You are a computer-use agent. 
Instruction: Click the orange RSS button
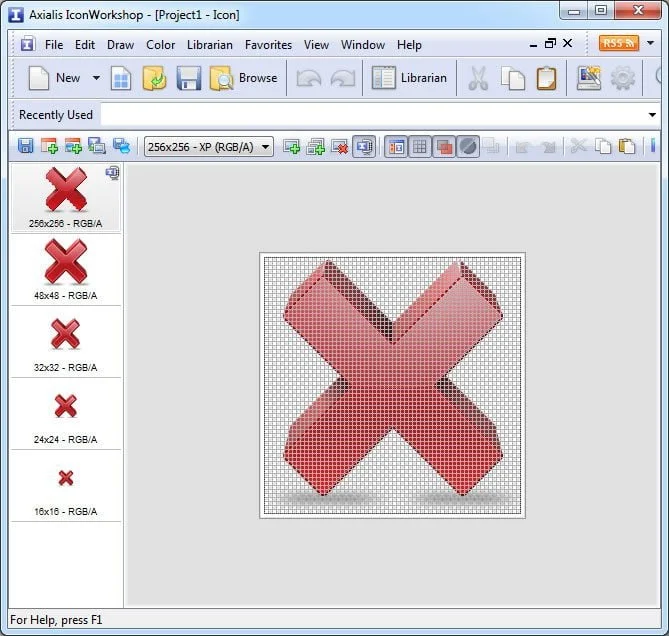pyautogui.click(x=619, y=43)
